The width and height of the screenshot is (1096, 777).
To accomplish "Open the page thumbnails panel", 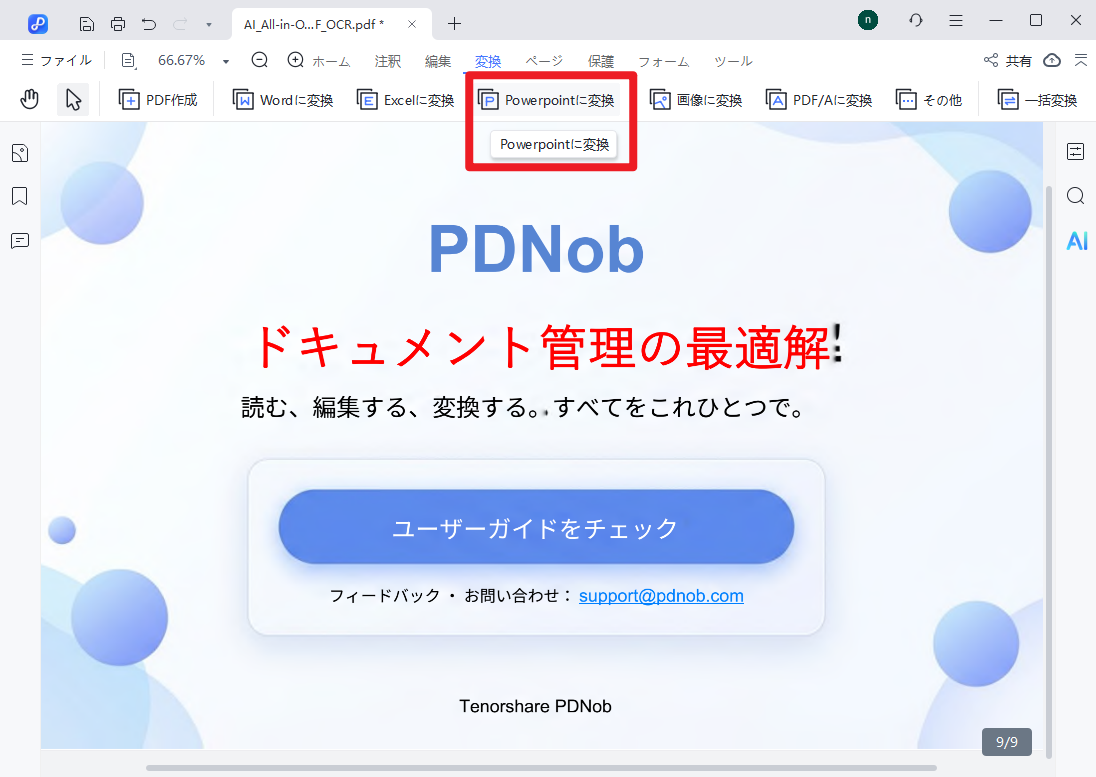I will [x=20, y=152].
